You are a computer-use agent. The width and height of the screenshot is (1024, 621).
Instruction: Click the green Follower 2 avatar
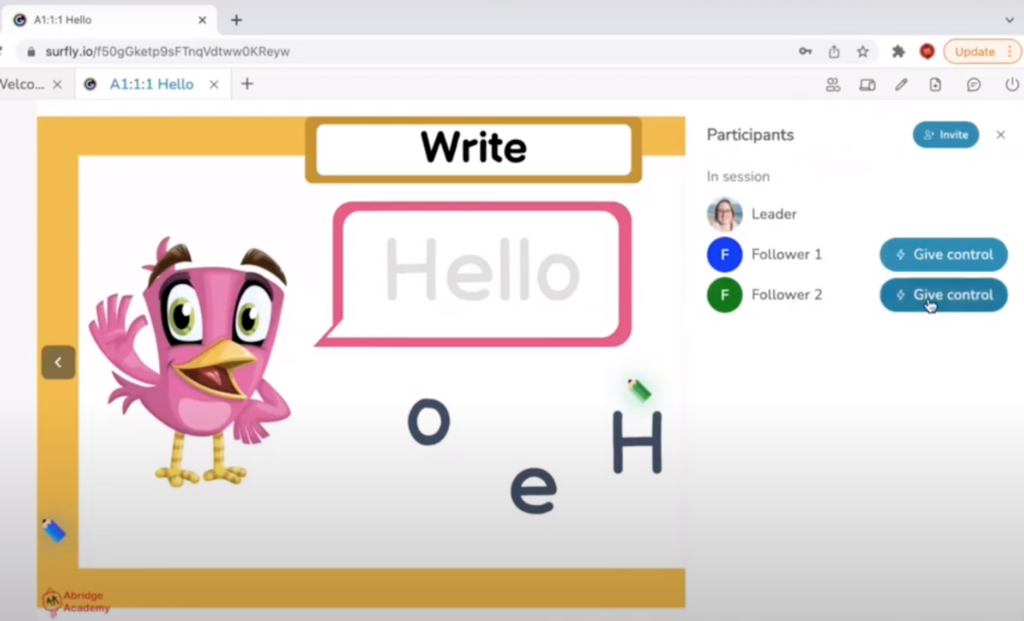(724, 295)
